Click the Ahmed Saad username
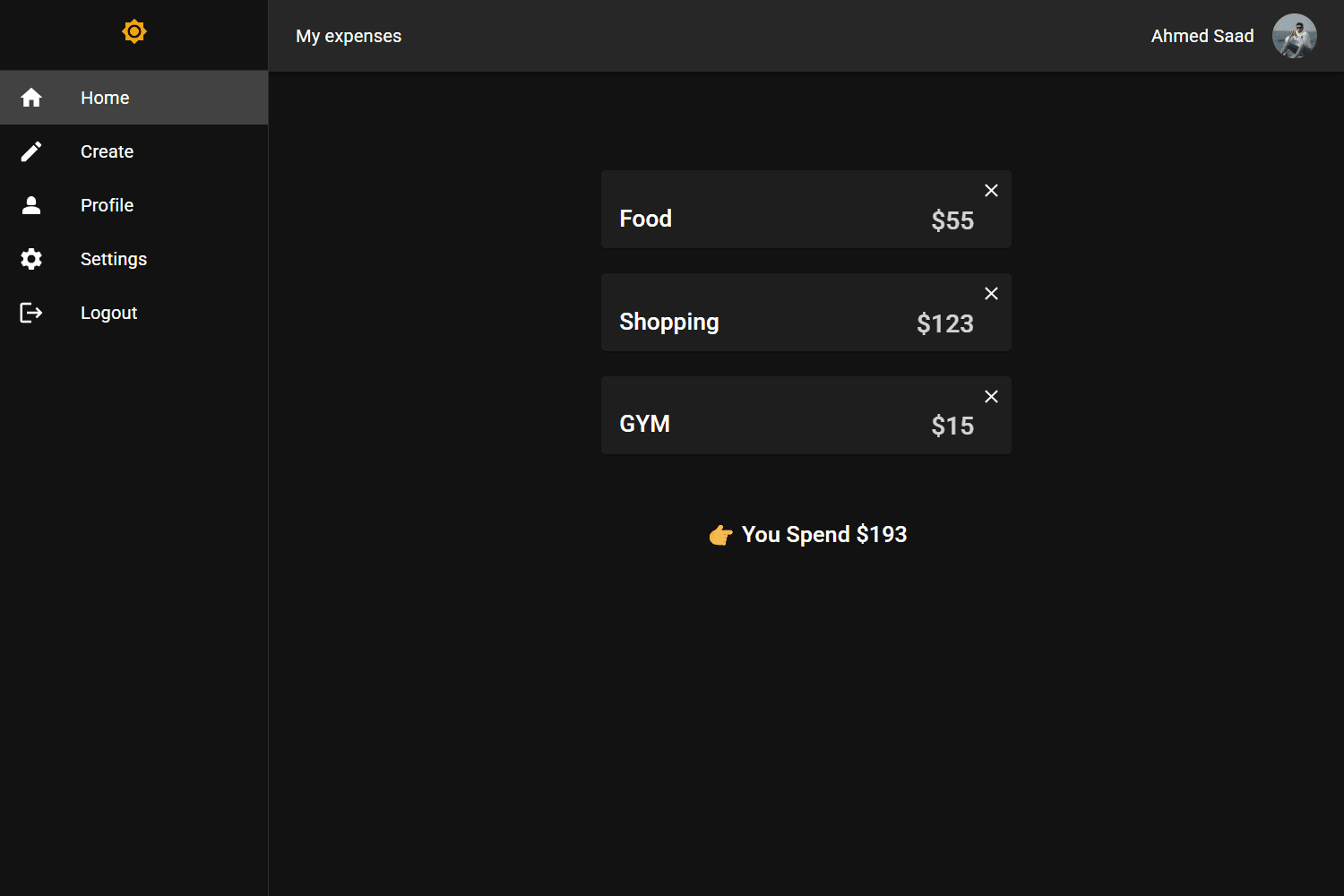Image resolution: width=1344 pixels, height=896 pixels. point(1202,36)
